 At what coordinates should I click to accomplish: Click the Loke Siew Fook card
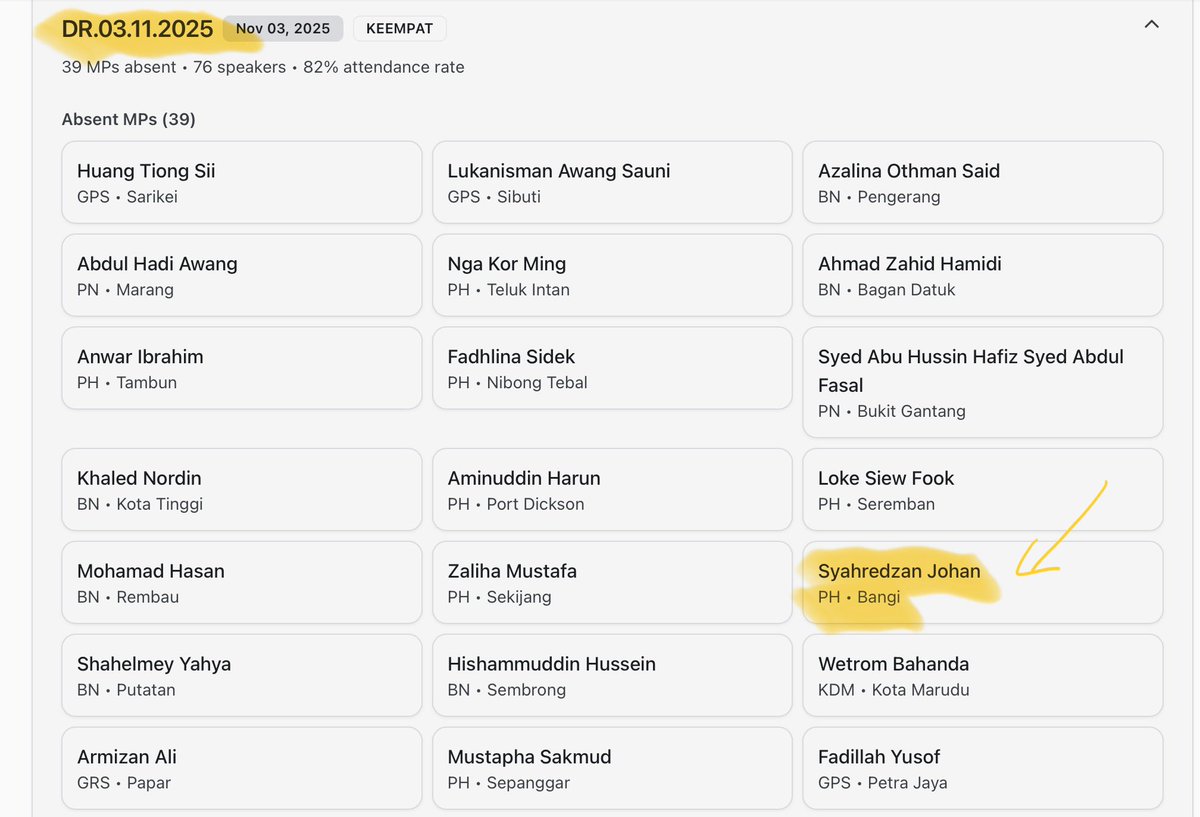[983, 489]
